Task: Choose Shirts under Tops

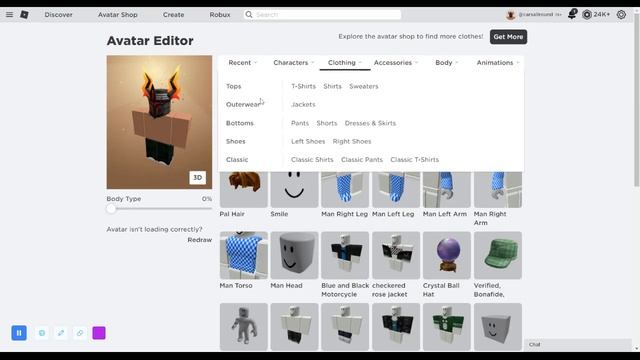Action: pyautogui.click(x=332, y=87)
